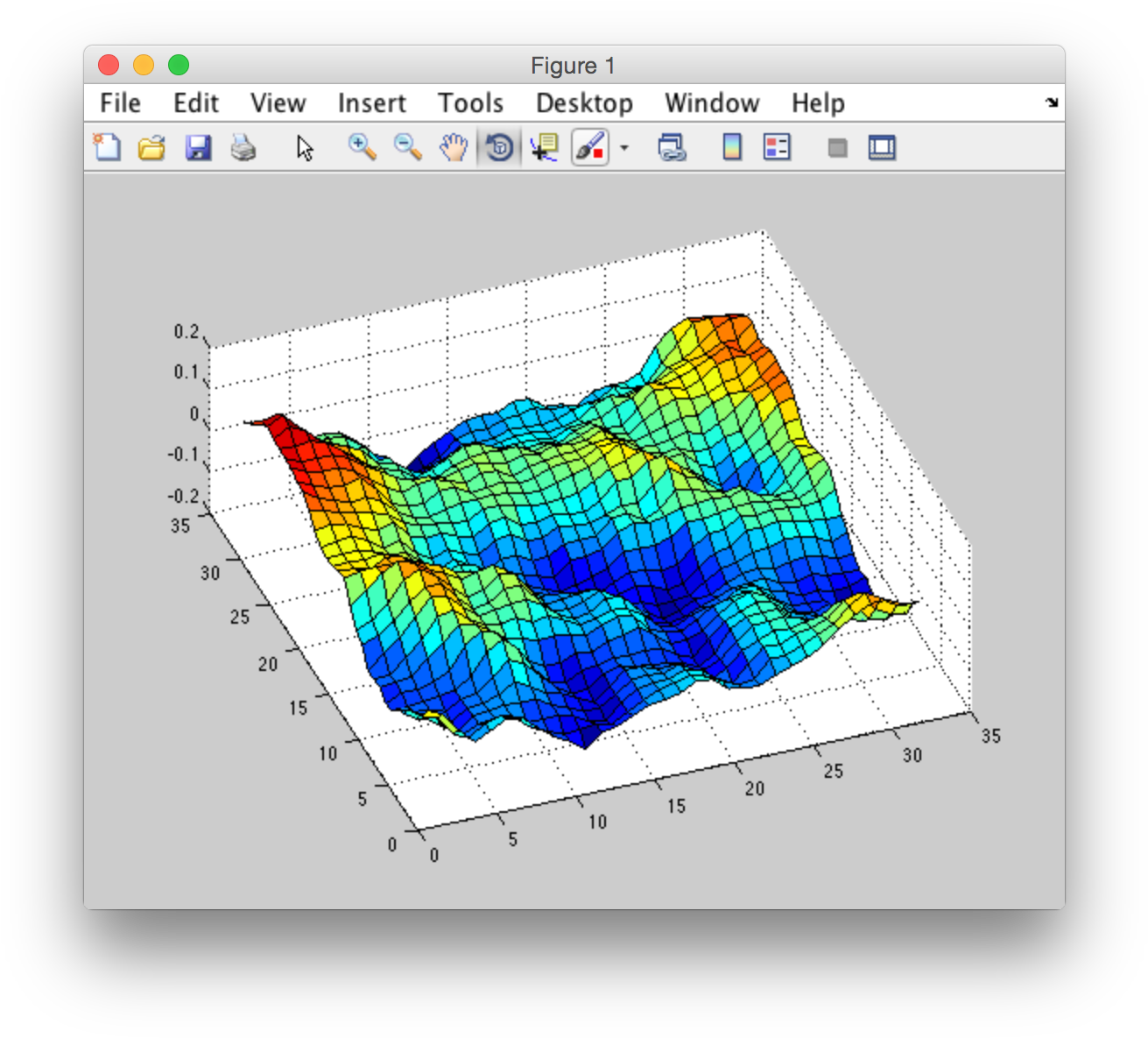Activate the Pan tool
Screen dimensions: 1148x1038
pyautogui.click(x=453, y=147)
